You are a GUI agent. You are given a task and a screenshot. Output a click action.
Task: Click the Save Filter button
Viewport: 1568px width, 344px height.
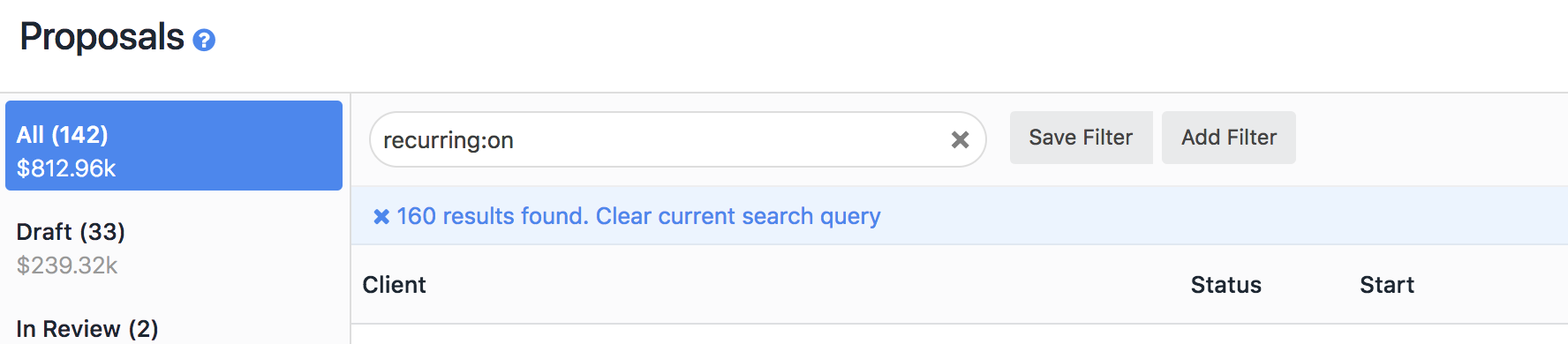tap(1081, 138)
